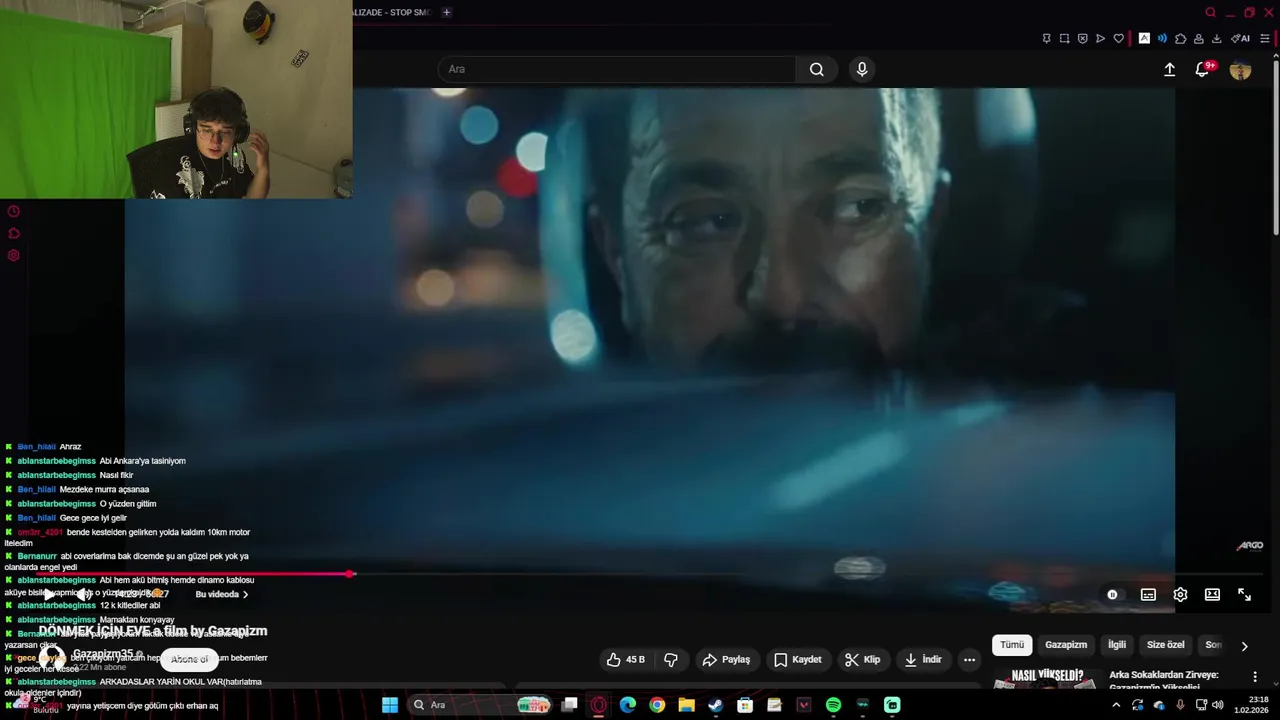
Task: Open the browser downloads icon
Action: click(x=1216, y=39)
